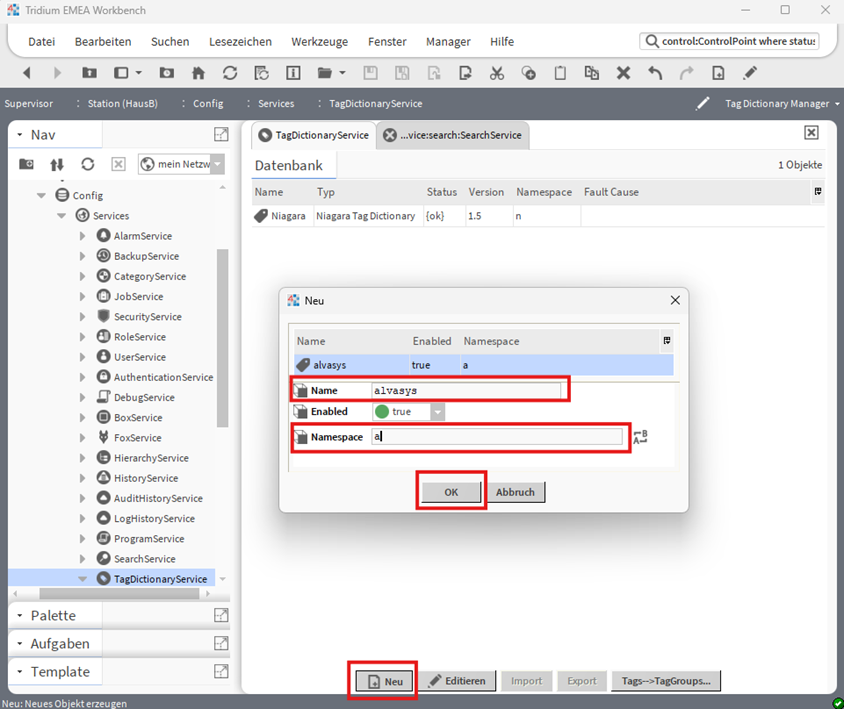Click the Nav tree refresh icon
Image resolution: width=844 pixels, height=709 pixels.
[88, 164]
